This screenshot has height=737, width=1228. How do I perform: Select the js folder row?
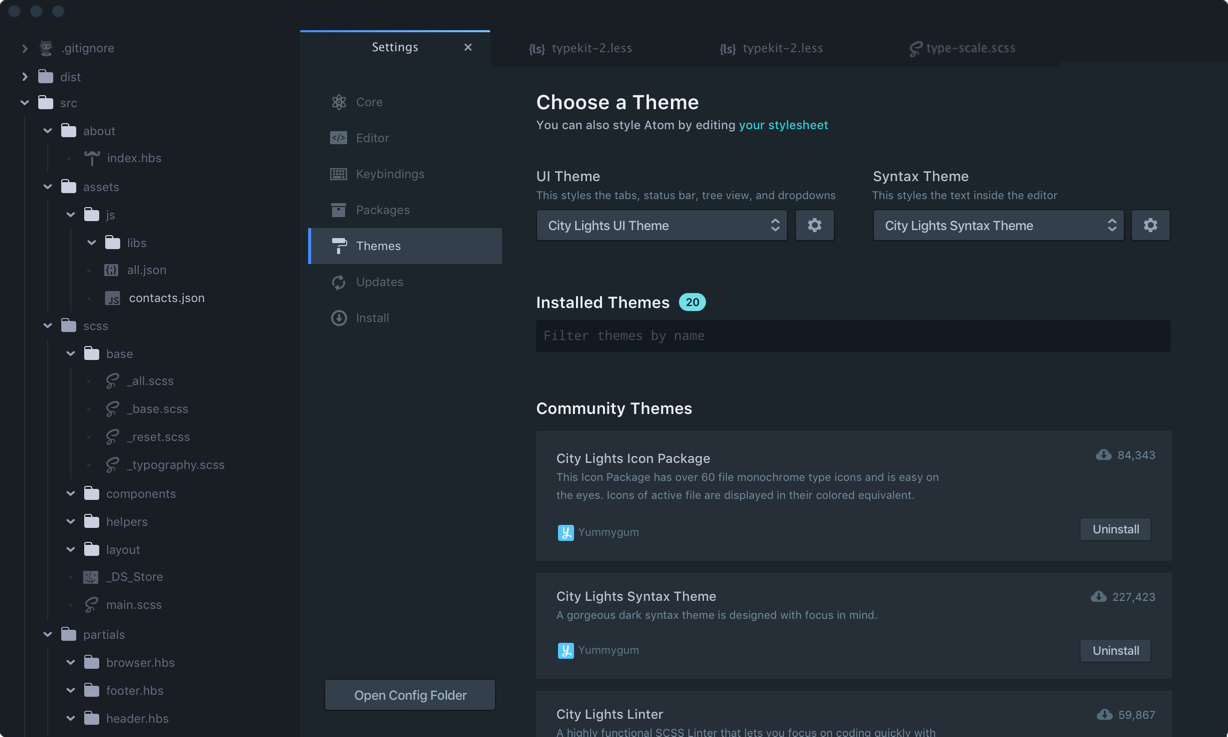tap(150, 215)
